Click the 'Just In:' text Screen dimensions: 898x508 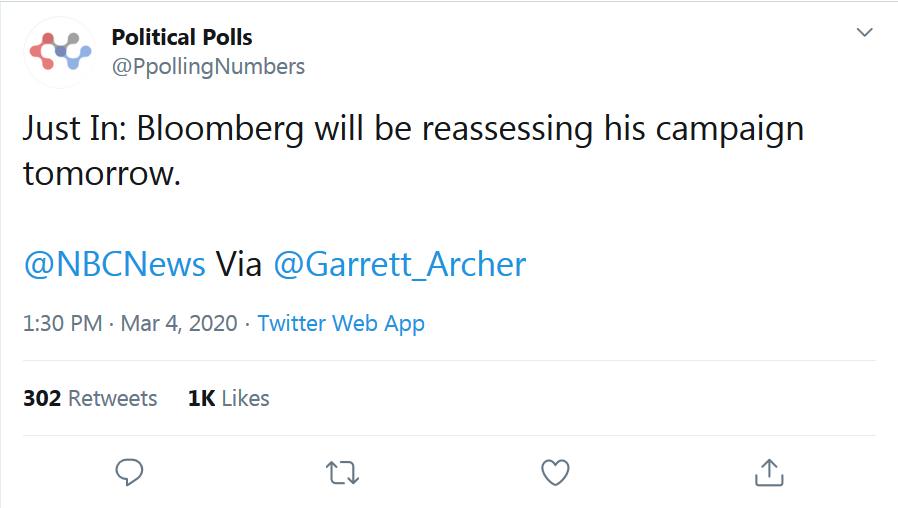click(x=75, y=127)
